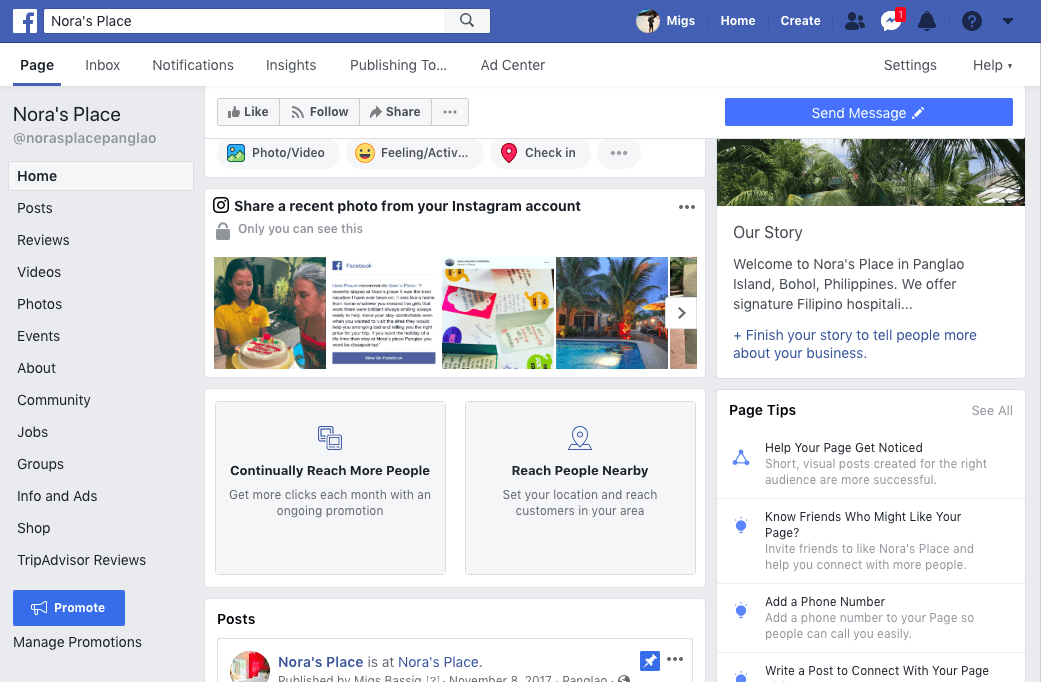
Task: Click the Follow button
Action: [x=320, y=112]
